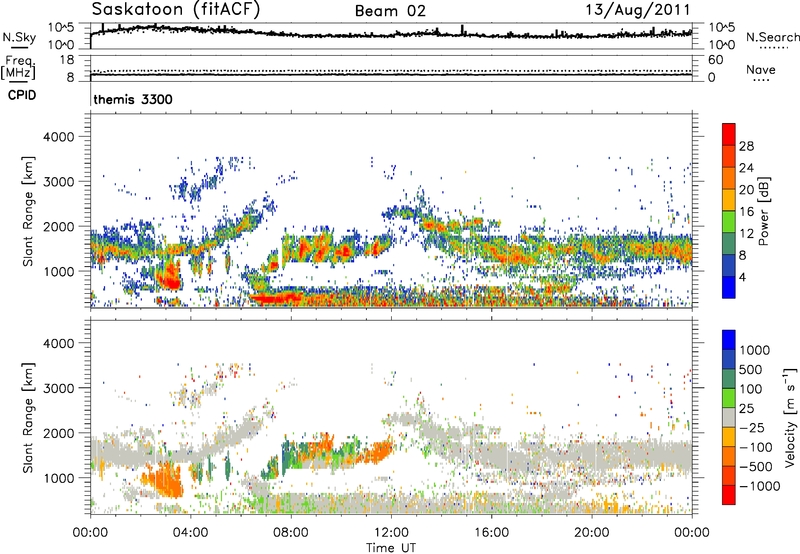The image size is (800, 554).
Task: Click the '16' label on the Power colorbar
Action: click(x=746, y=212)
